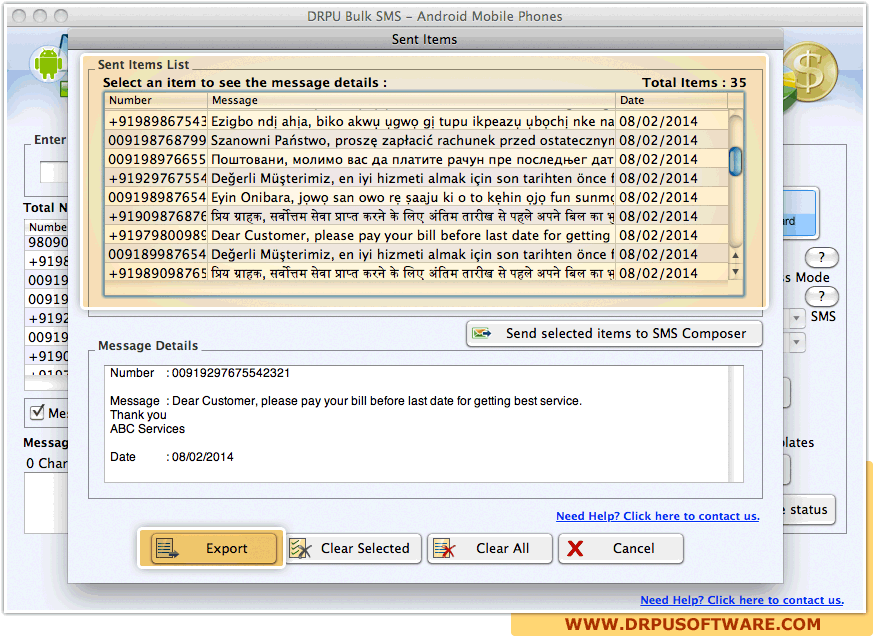Select the Hindi message row for +9190987687

pyautogui.click(x=416, y=216)
